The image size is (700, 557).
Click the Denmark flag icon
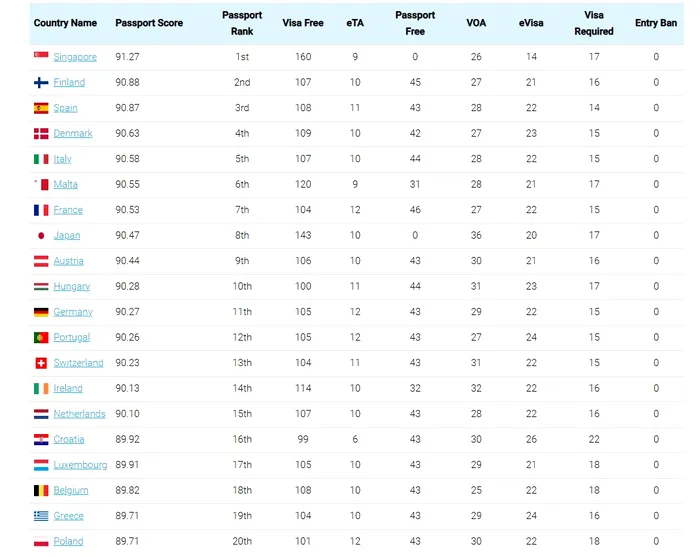[x=41, y=133]
